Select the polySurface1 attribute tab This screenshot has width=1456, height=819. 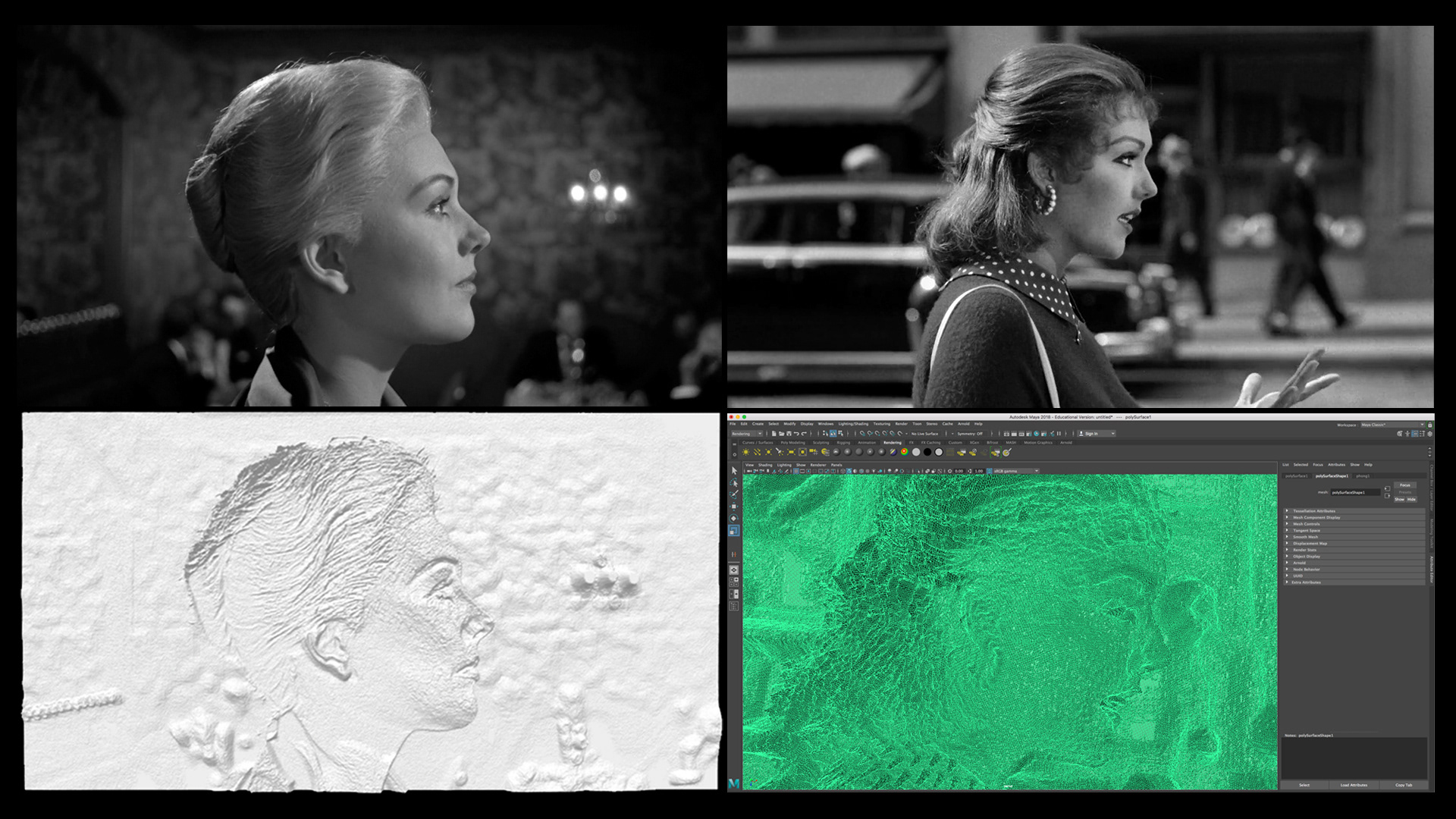(x=1296, y=476)
